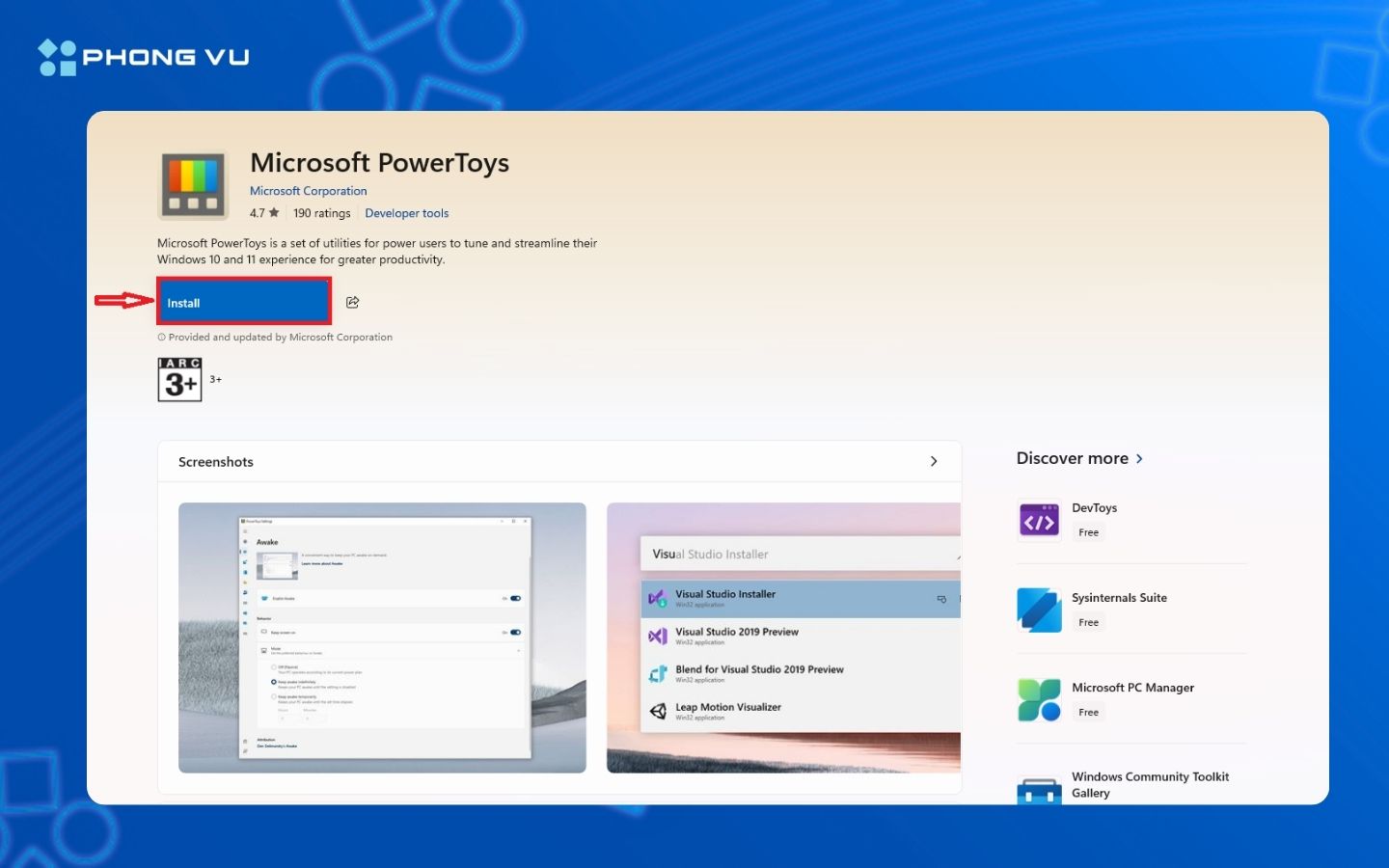The image size is (1389, 868).
Task: Click the 4.7 star rating
Action: point(264,213)
